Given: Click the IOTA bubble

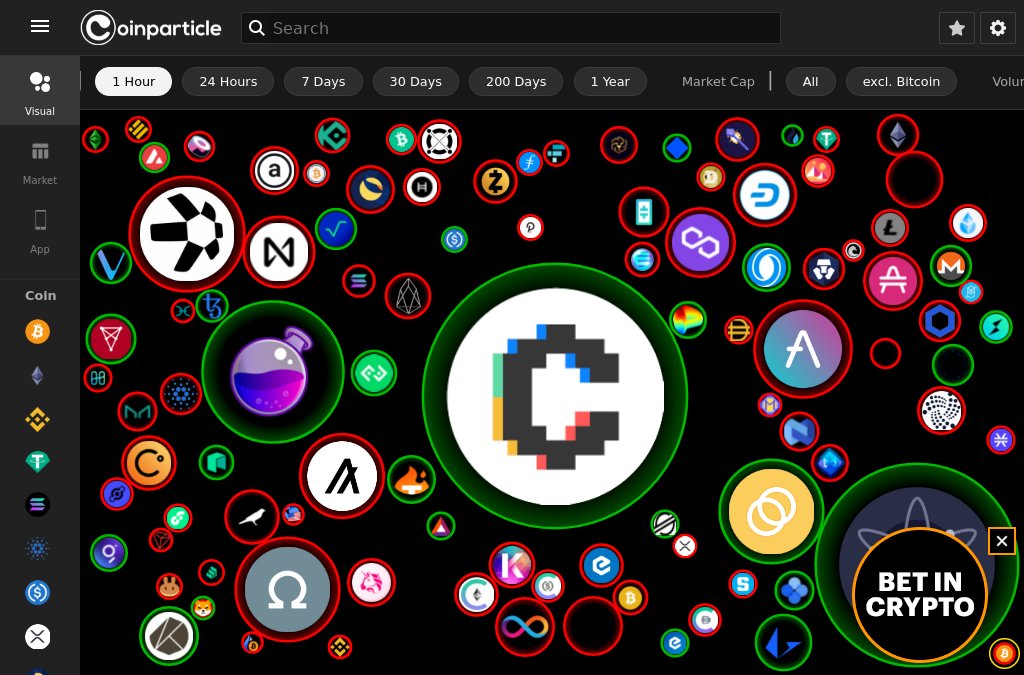Looking at the screenshot, I should [x=941, y=411].
